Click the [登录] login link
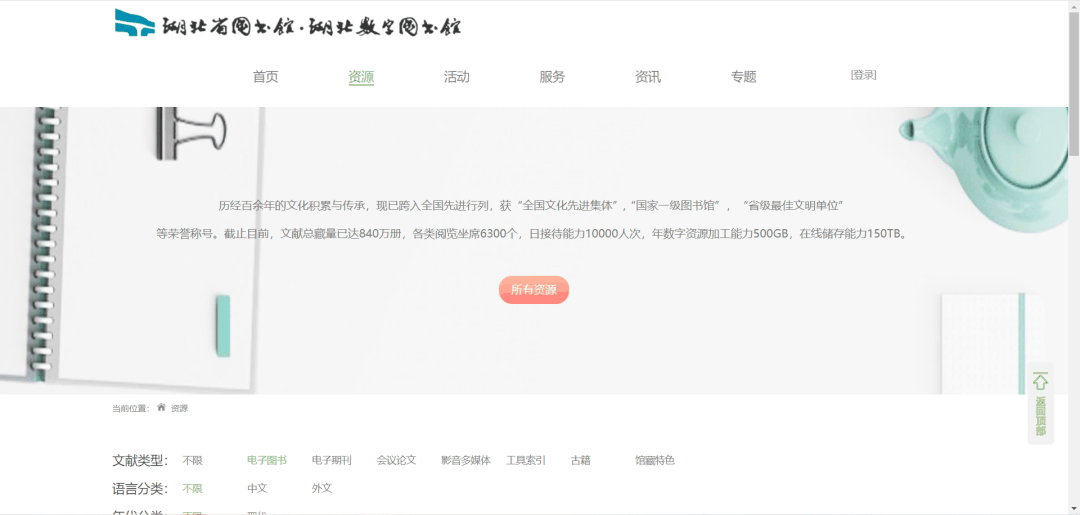Viewport: 1080px width, 515px height. (x=864, y=75)
